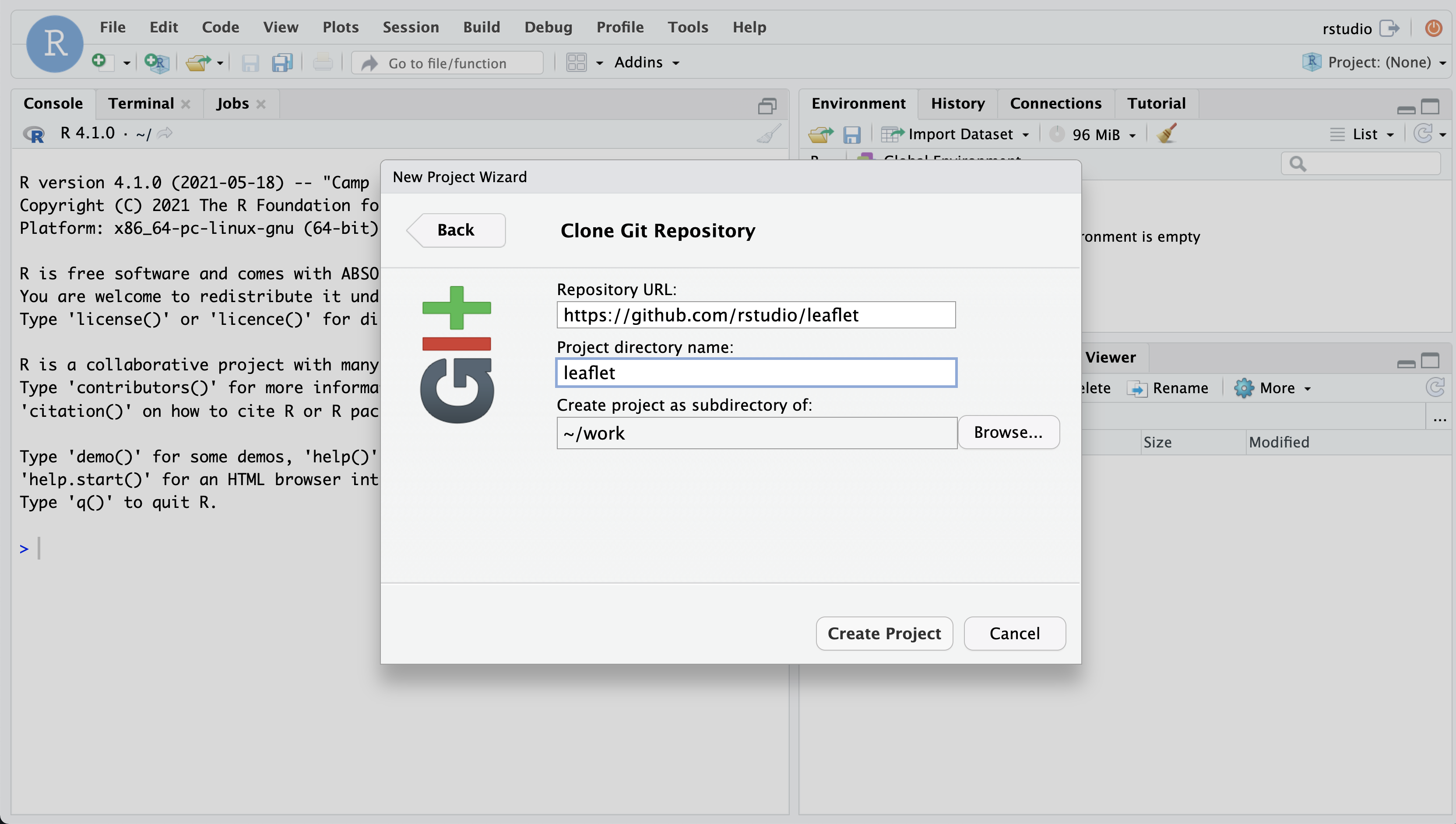Click the environment search field

pos(1361,164)
